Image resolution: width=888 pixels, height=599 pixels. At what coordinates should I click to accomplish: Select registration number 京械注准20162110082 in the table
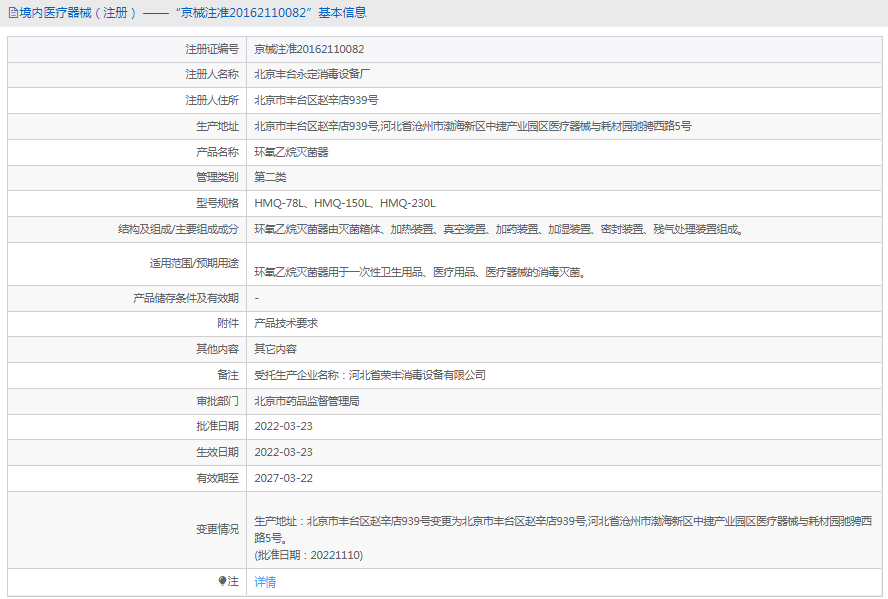[309, 49]
